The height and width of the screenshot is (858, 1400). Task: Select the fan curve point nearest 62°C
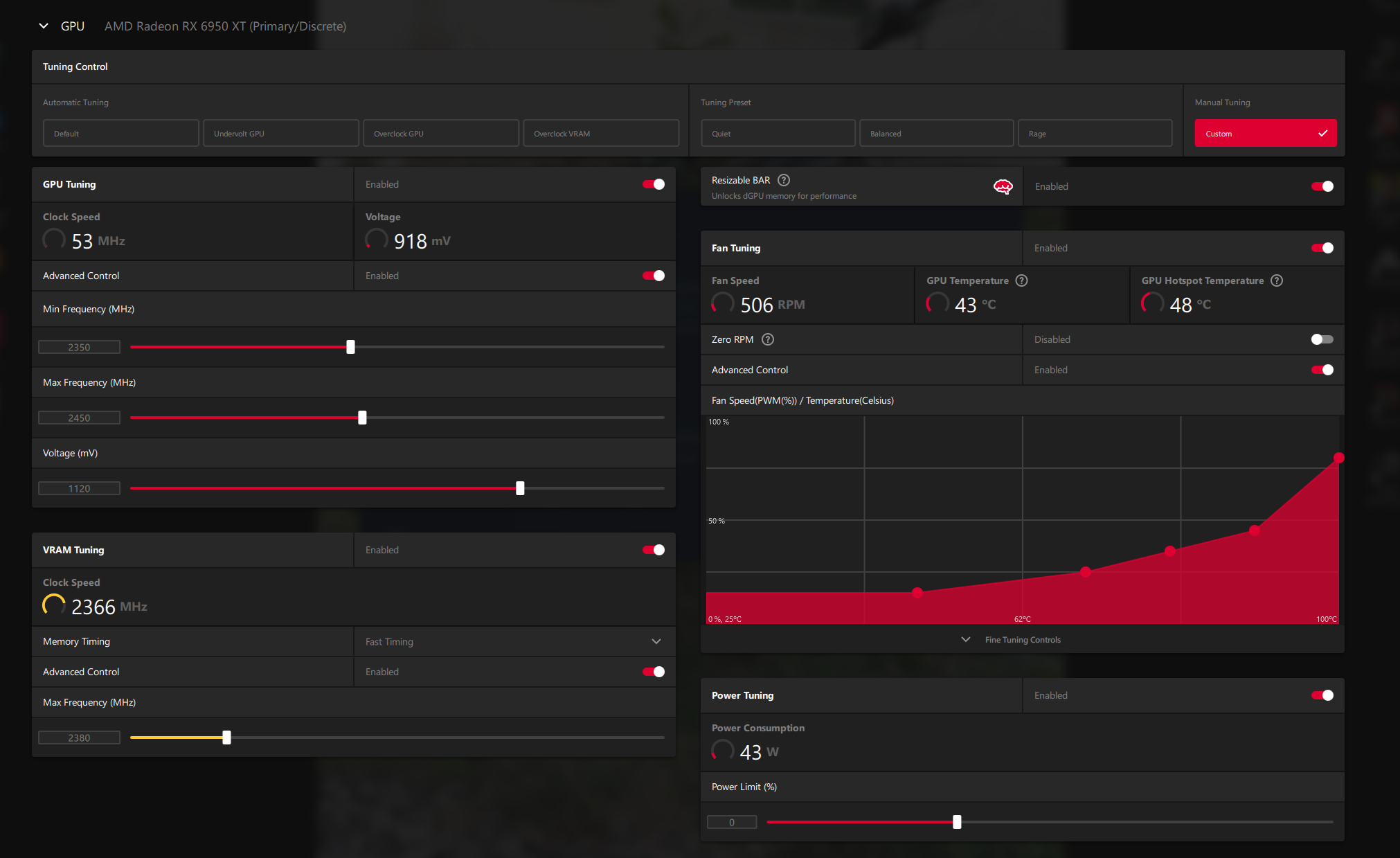tap(1086, 572)
